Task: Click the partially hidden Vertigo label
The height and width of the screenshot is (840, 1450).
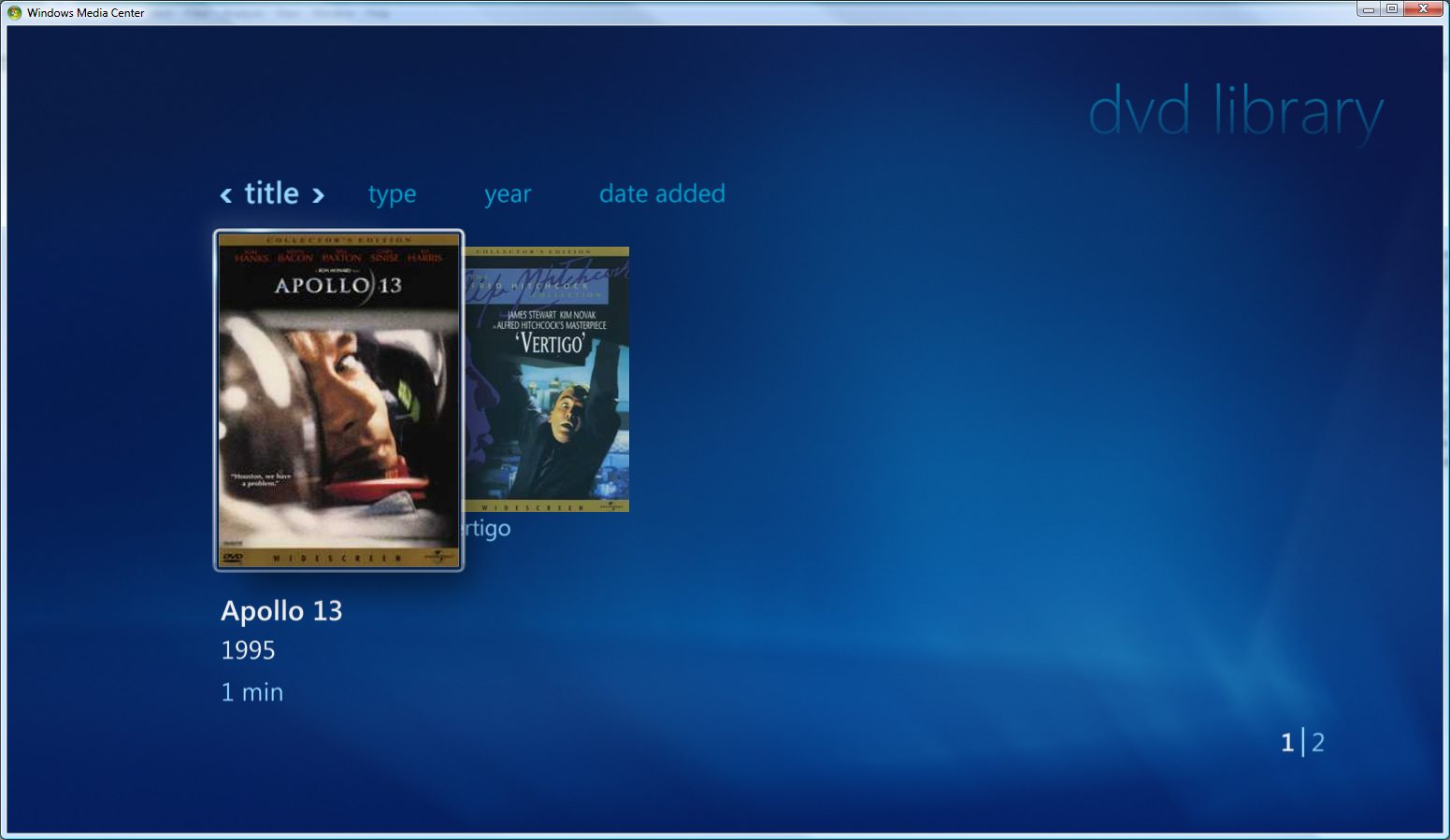Action: coord(488,529)
